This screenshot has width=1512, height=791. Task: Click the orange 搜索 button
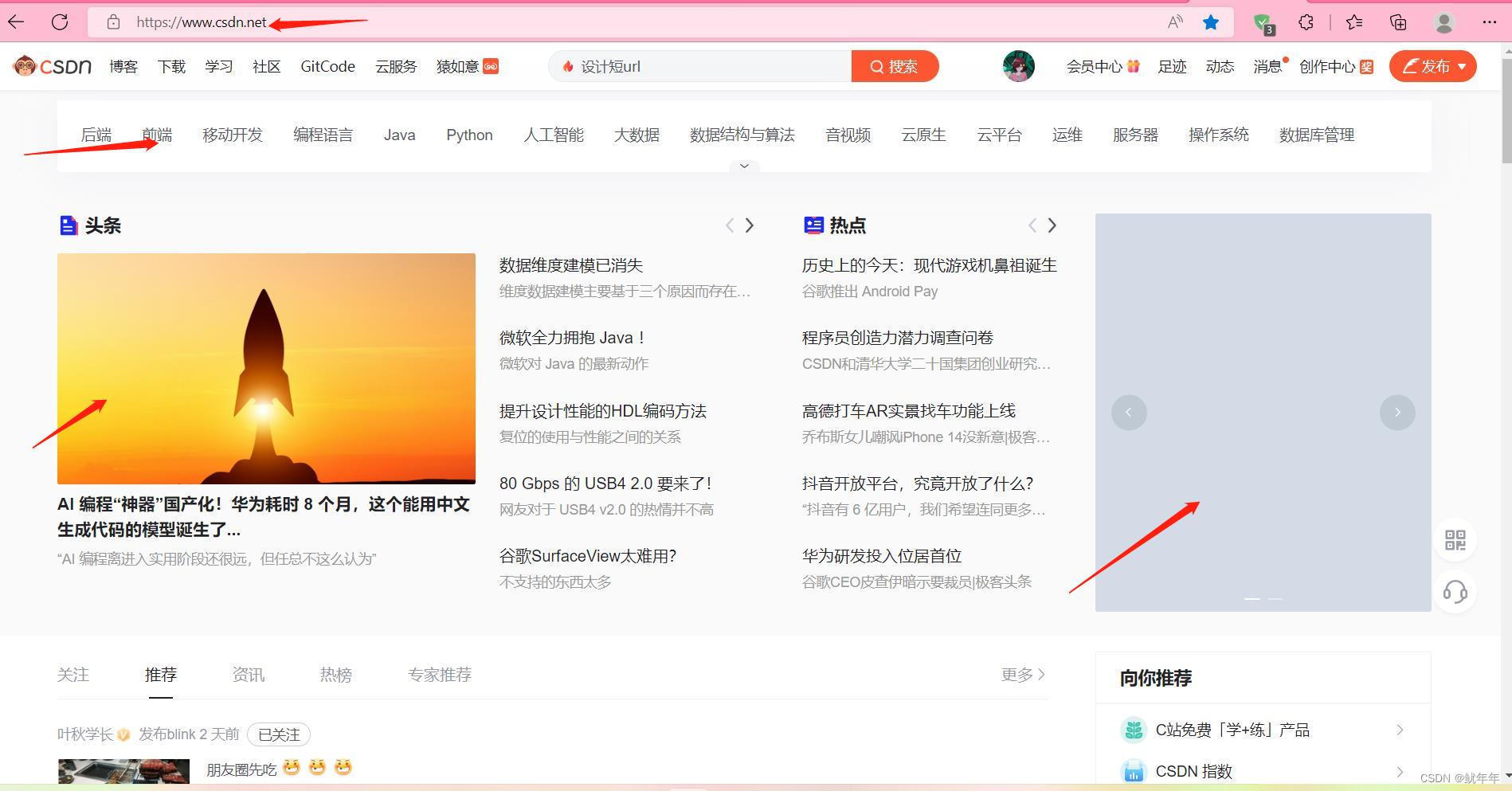(895, 66)
